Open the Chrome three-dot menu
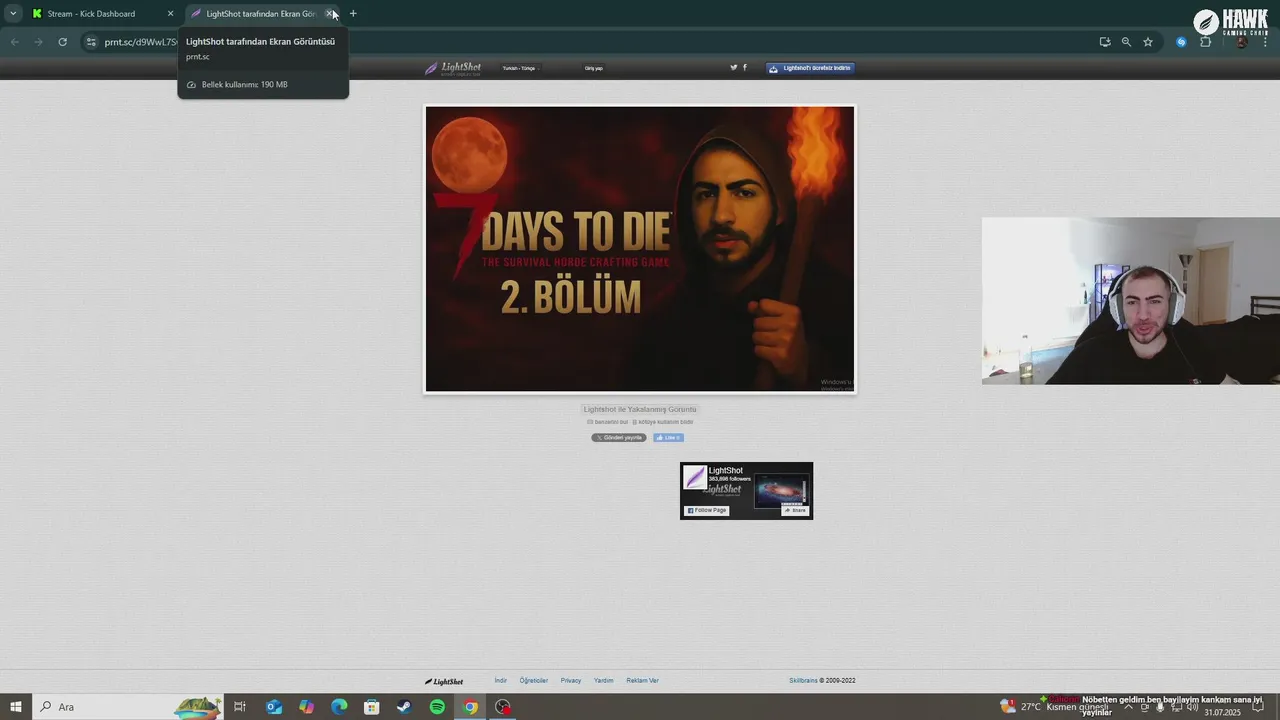This screenshot has height=720, width=1280. point(1265,42)
